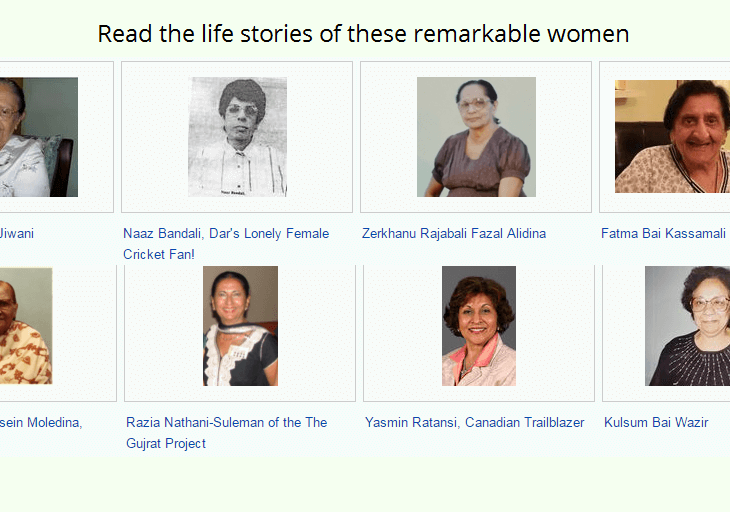Open the Moledina photo thumbnail
The height and width of the screenshot is (512, 730).
(25, 326)
